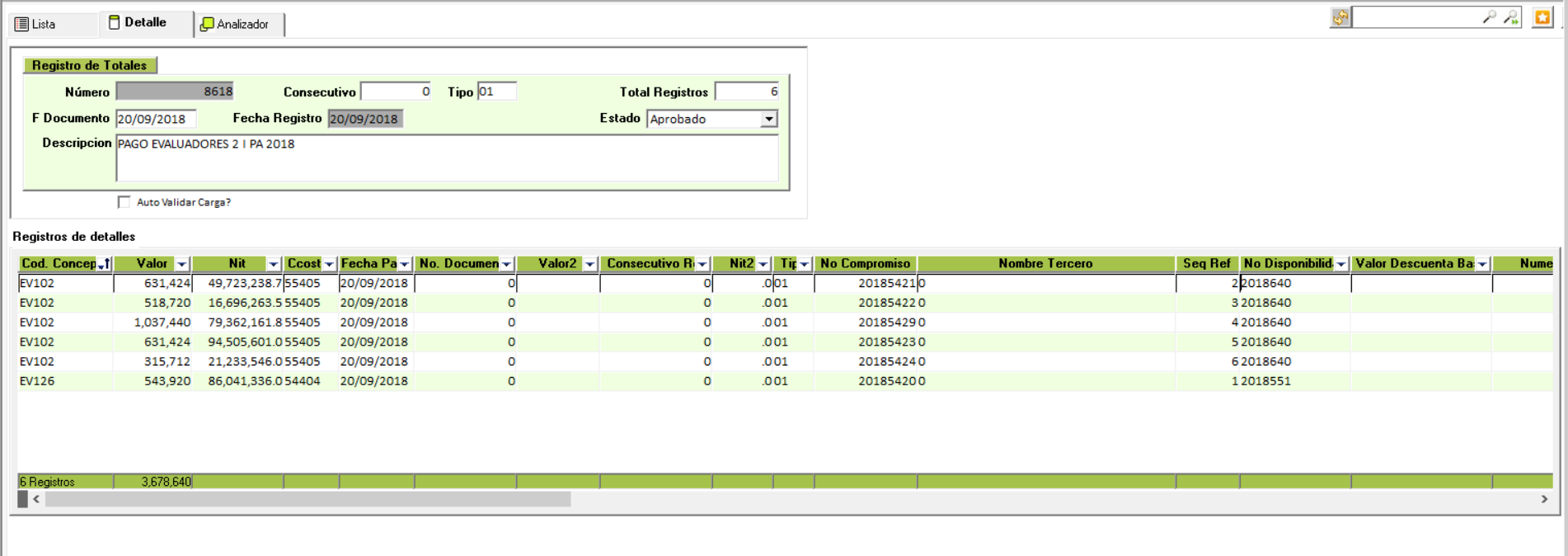Click the grid's scroll-left arrow

(36, 499)
